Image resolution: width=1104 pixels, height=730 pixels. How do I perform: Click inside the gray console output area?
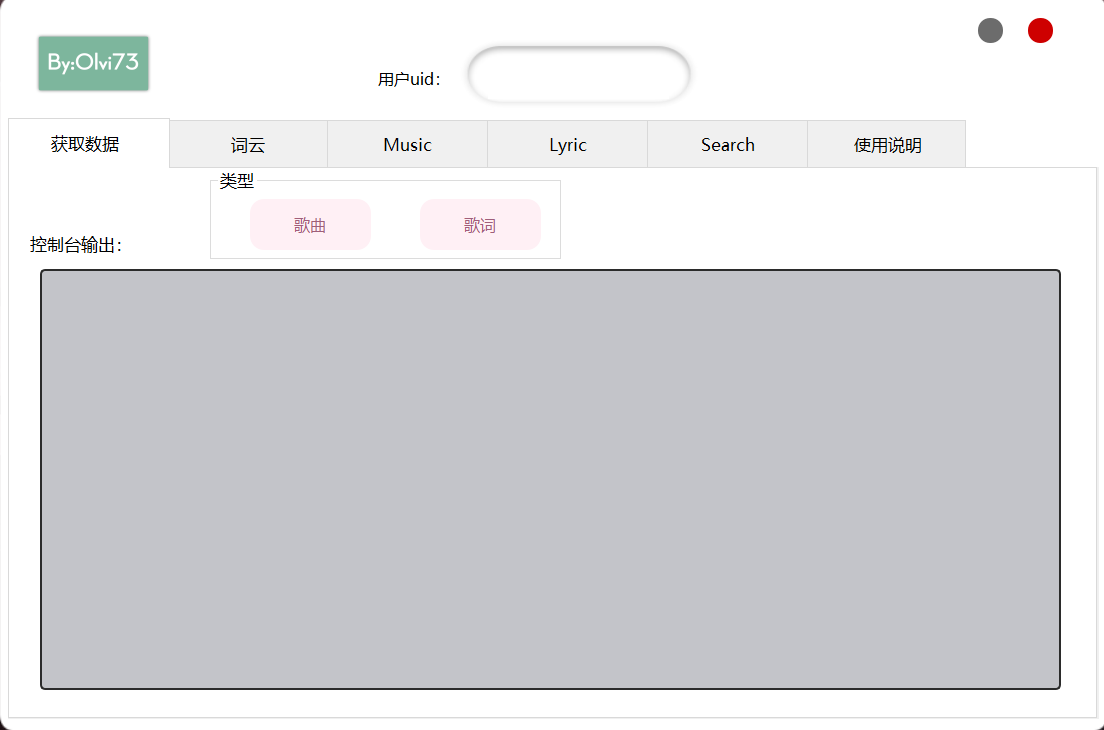coord(550,479)
